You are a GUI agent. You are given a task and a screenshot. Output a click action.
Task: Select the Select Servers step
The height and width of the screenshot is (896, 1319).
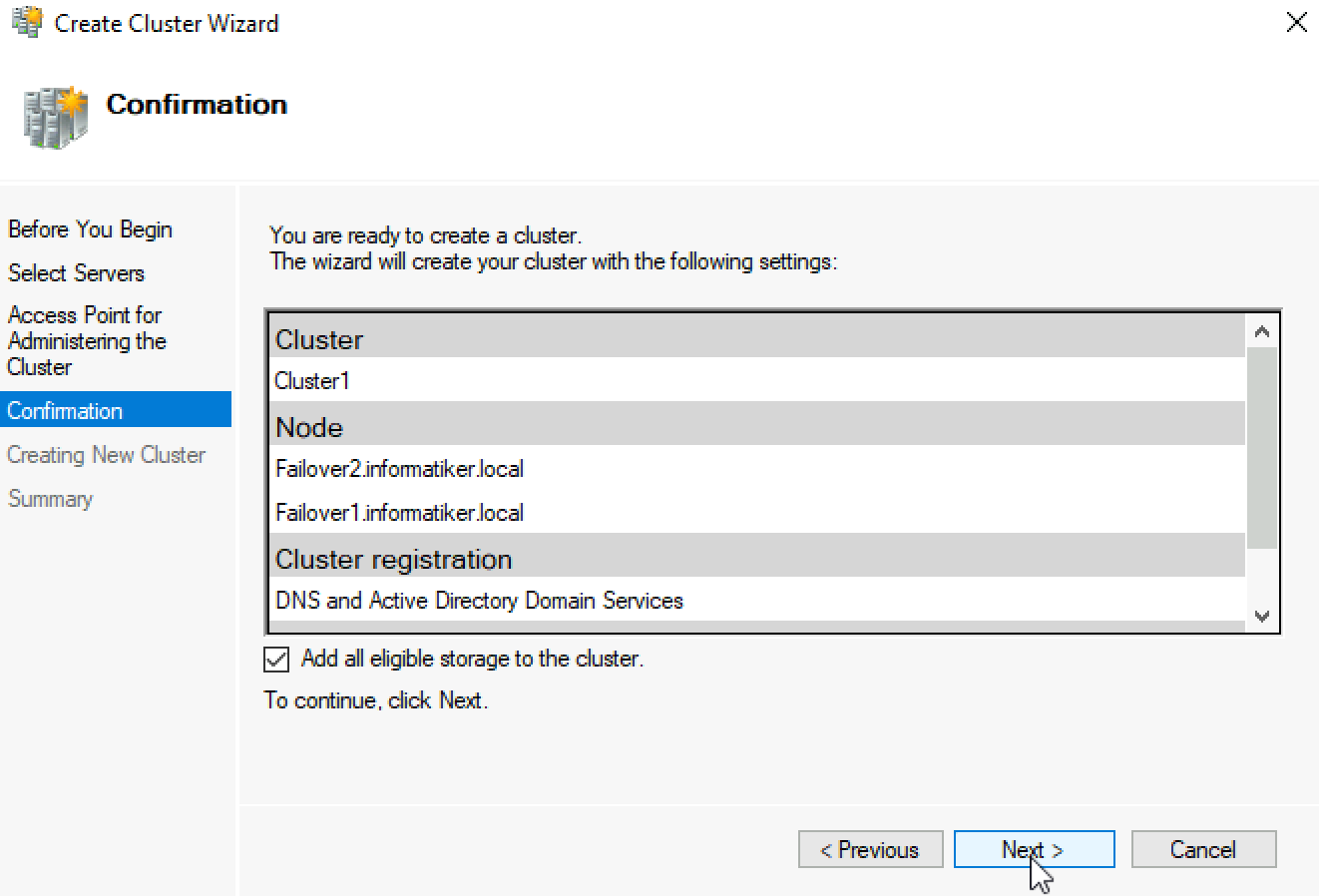pyautogui.click(x=76, y=273)
